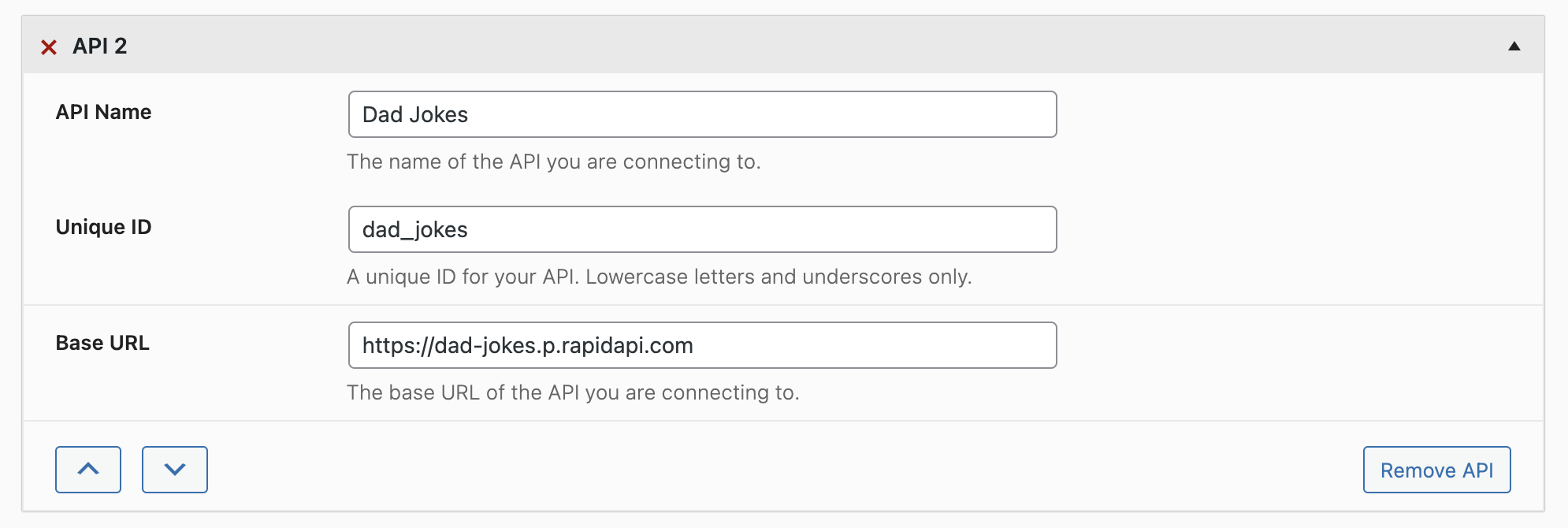Click the empty gray area of API 2 header
Image resolution: width=1568 pixels, height=528 pixels.
(x=788, y=46)
